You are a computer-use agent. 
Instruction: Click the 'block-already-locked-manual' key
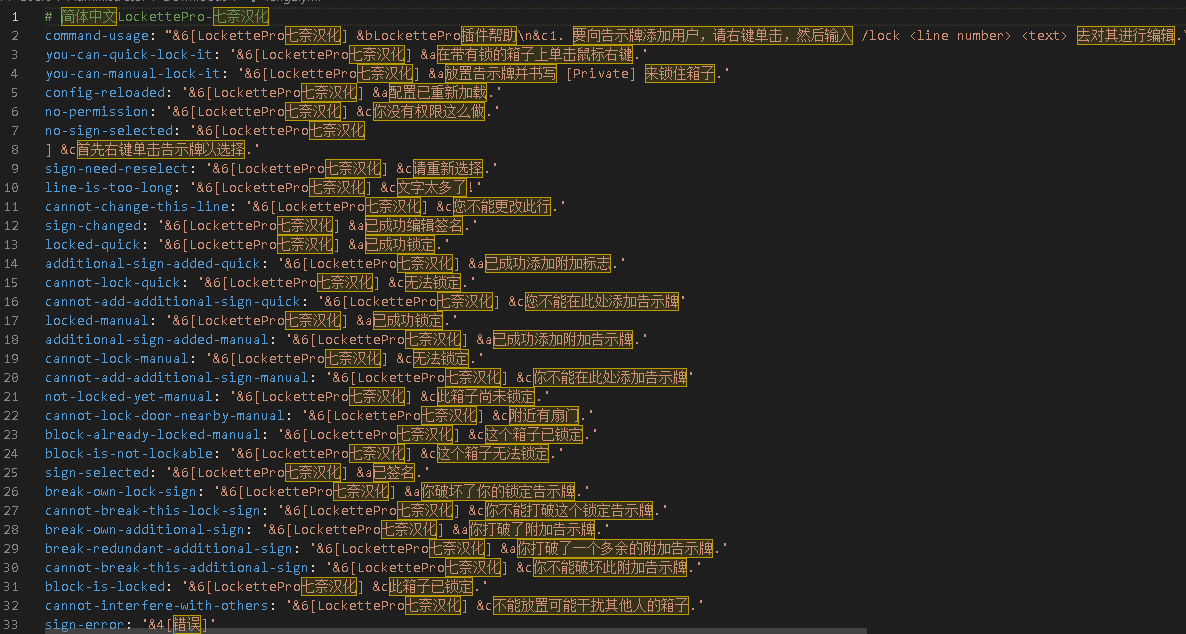pos(152,434)
